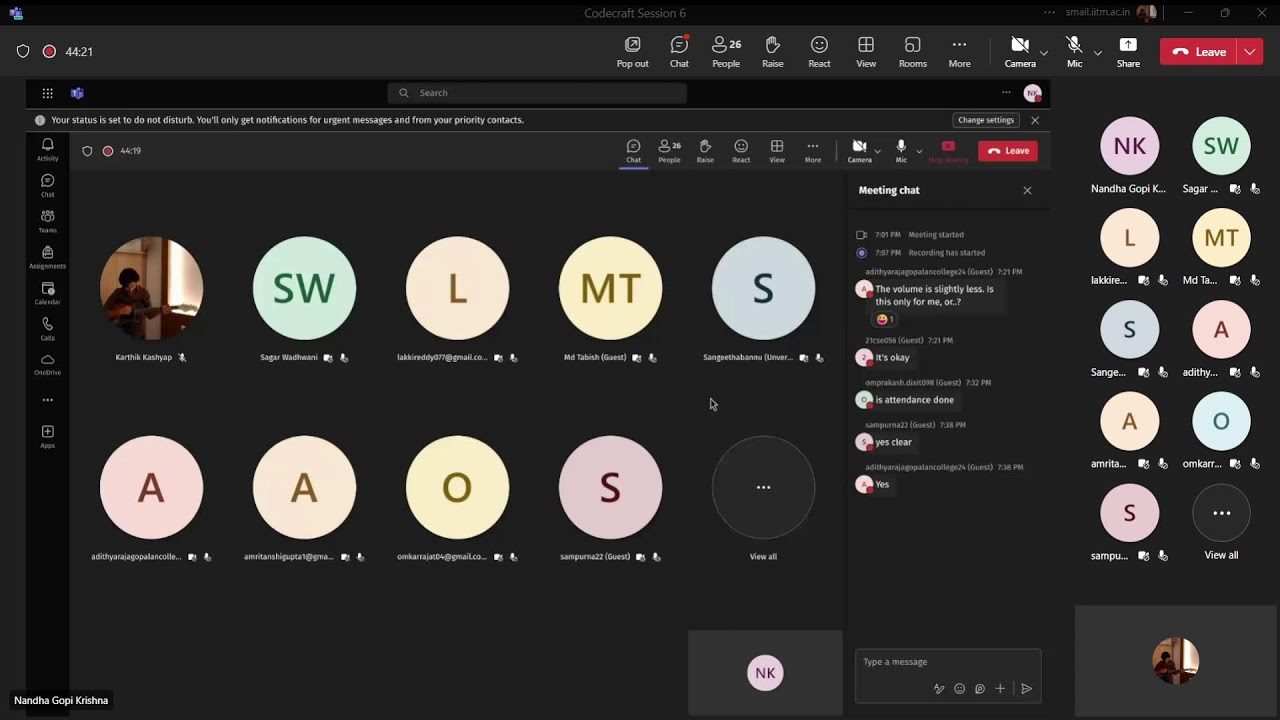Open Pop out in top meeting toolbar
Screen dimensions: 1280x720
click(x=632, y=52)
